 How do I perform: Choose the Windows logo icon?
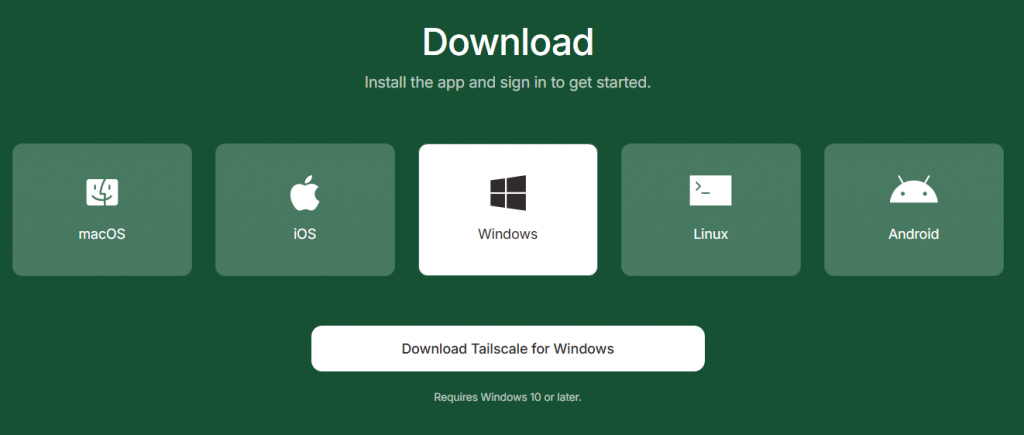click(x=508, y=193)
